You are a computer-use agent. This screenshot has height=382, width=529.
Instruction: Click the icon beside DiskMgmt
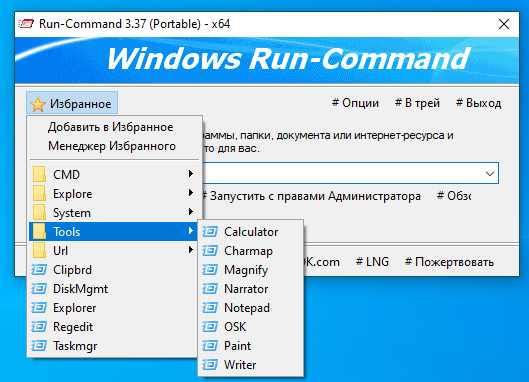click(39, 289)
